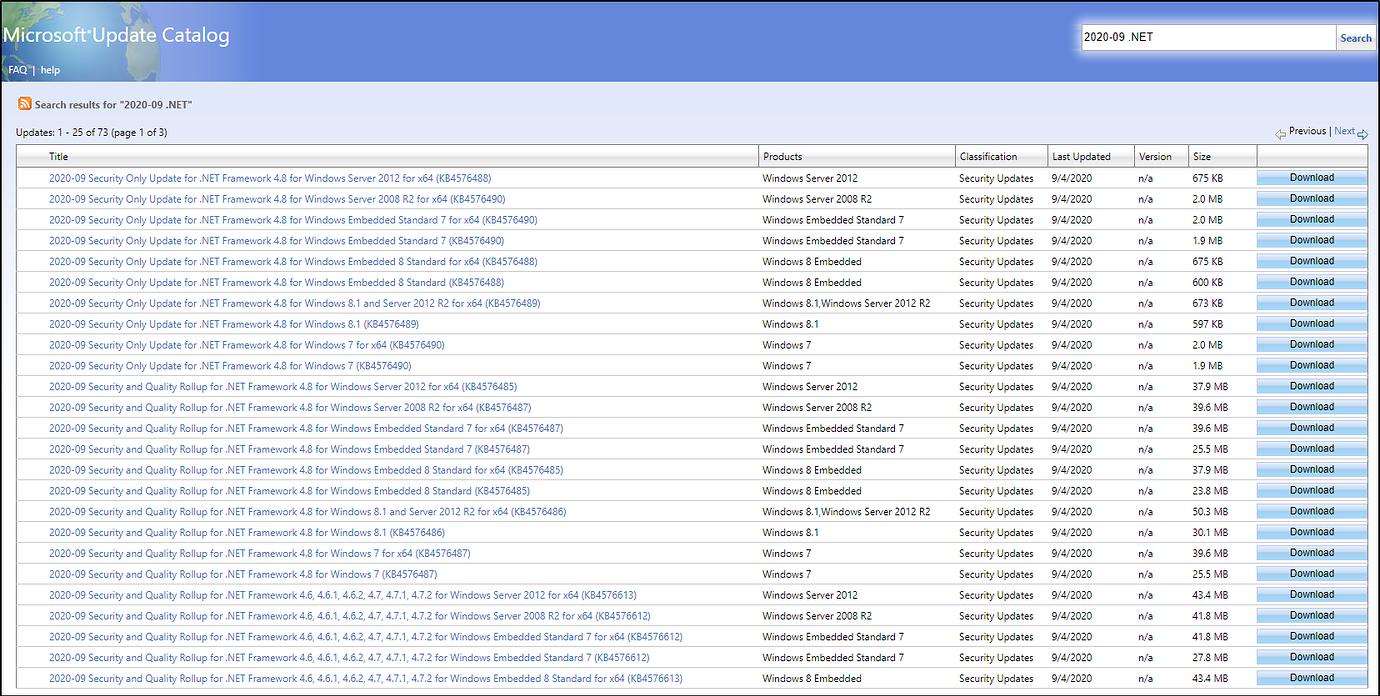The image size is (1380, 696).
Task: Click the "Windows 8.1,Windows Server 2012 R2" cell for KB4576489
Action: tap(846, 303)
